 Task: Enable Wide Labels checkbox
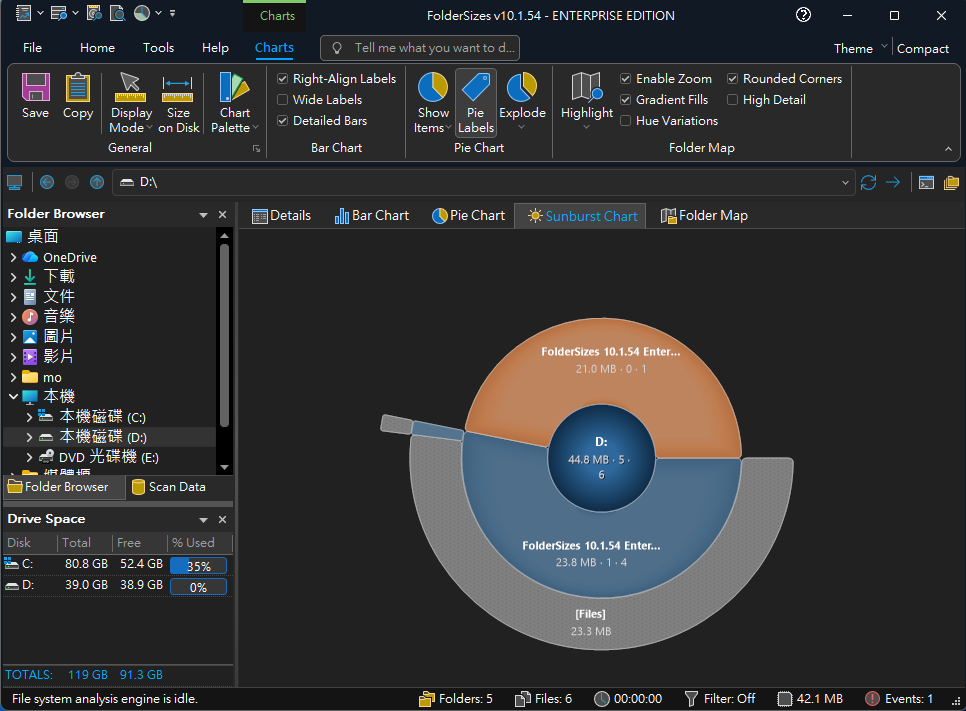point(283,100)
